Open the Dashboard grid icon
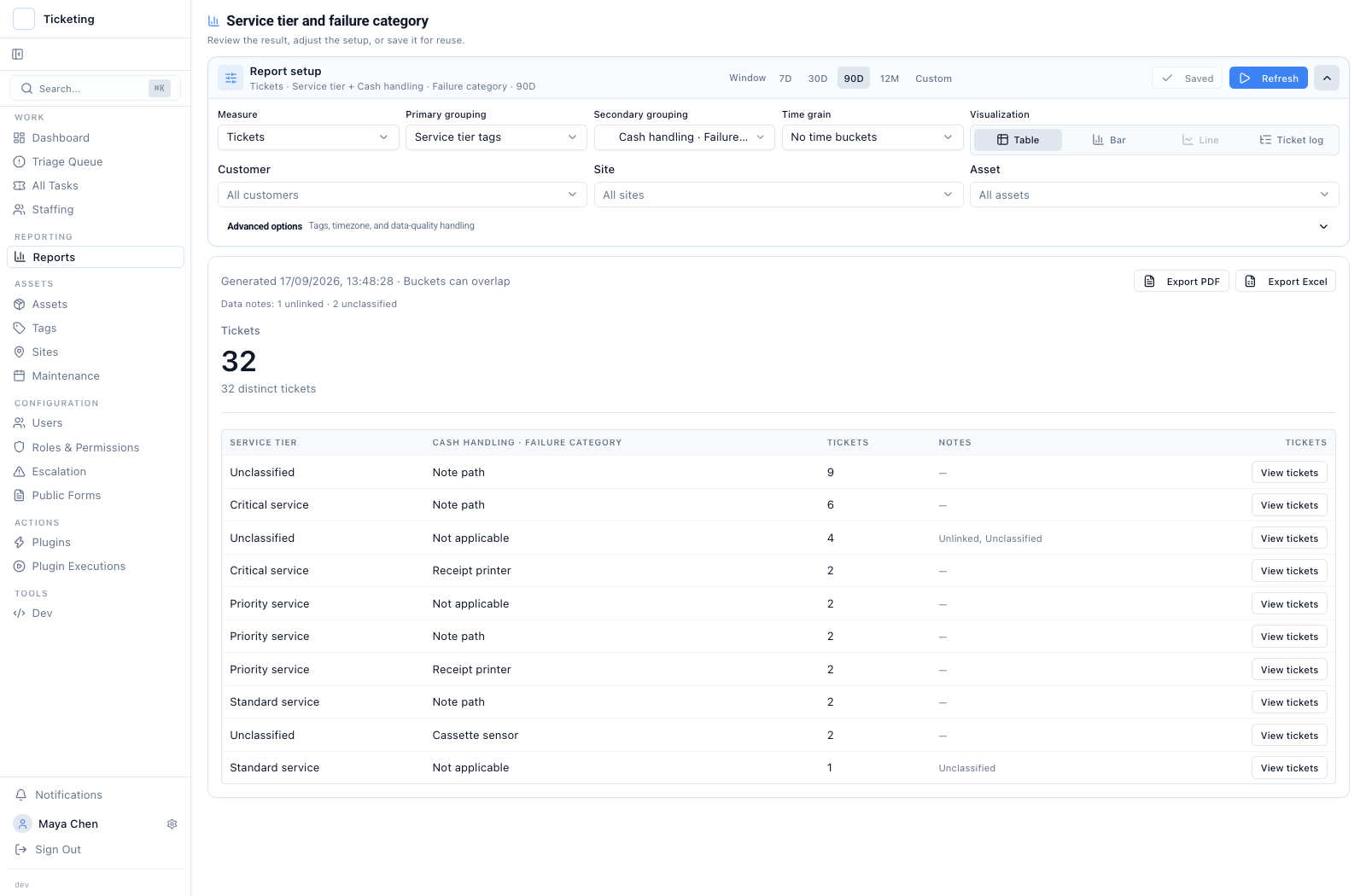Screen dimensions: 1366x896 (20, 138)
